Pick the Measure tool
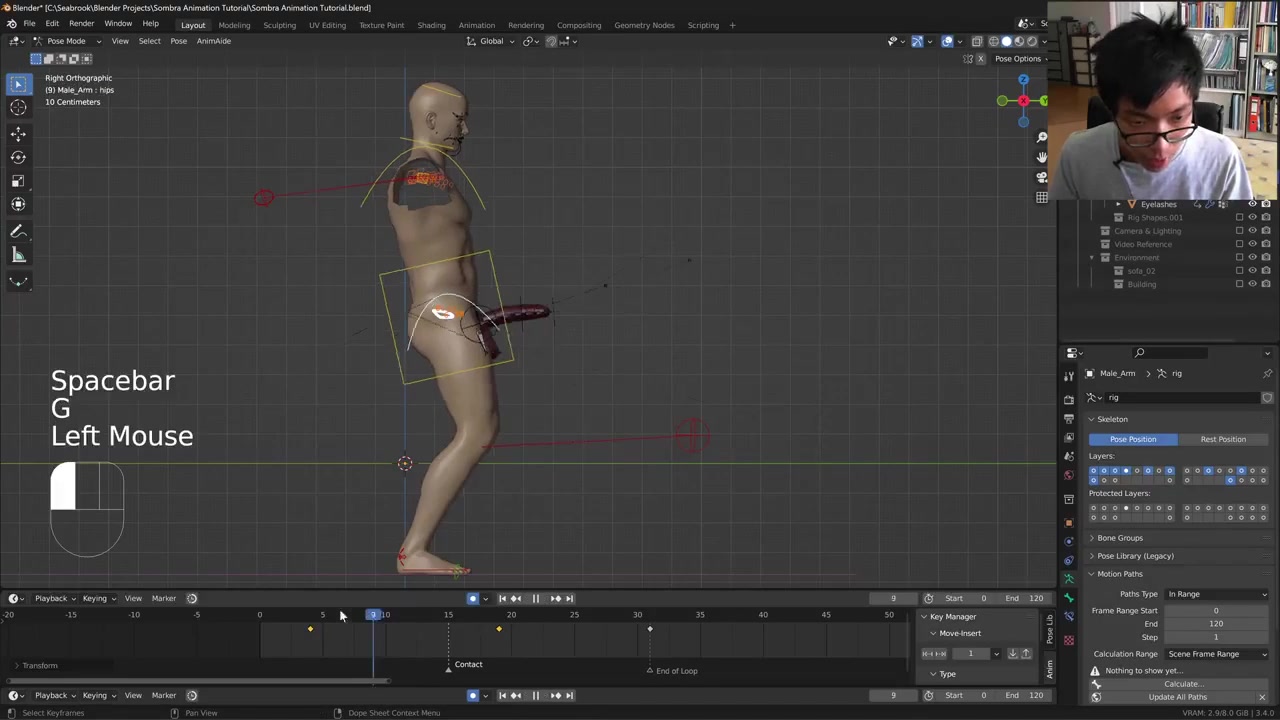Viewport: 1280px width, 720px height. tap(18, 255)
